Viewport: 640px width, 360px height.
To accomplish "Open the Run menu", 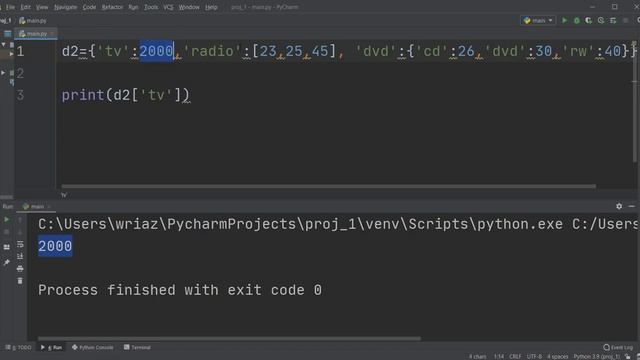I will [133, 7].
